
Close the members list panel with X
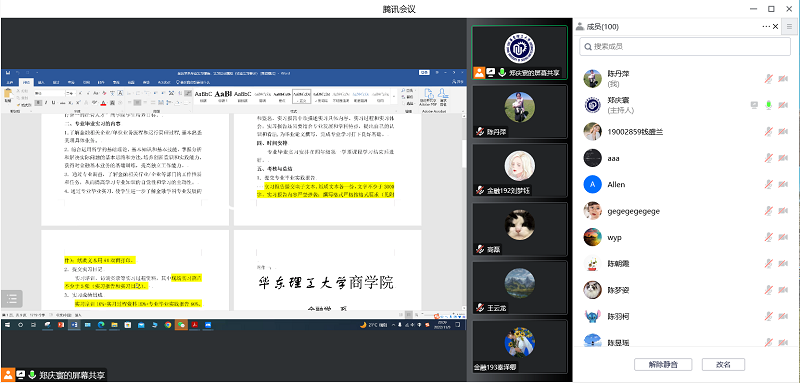pos(776,27)
